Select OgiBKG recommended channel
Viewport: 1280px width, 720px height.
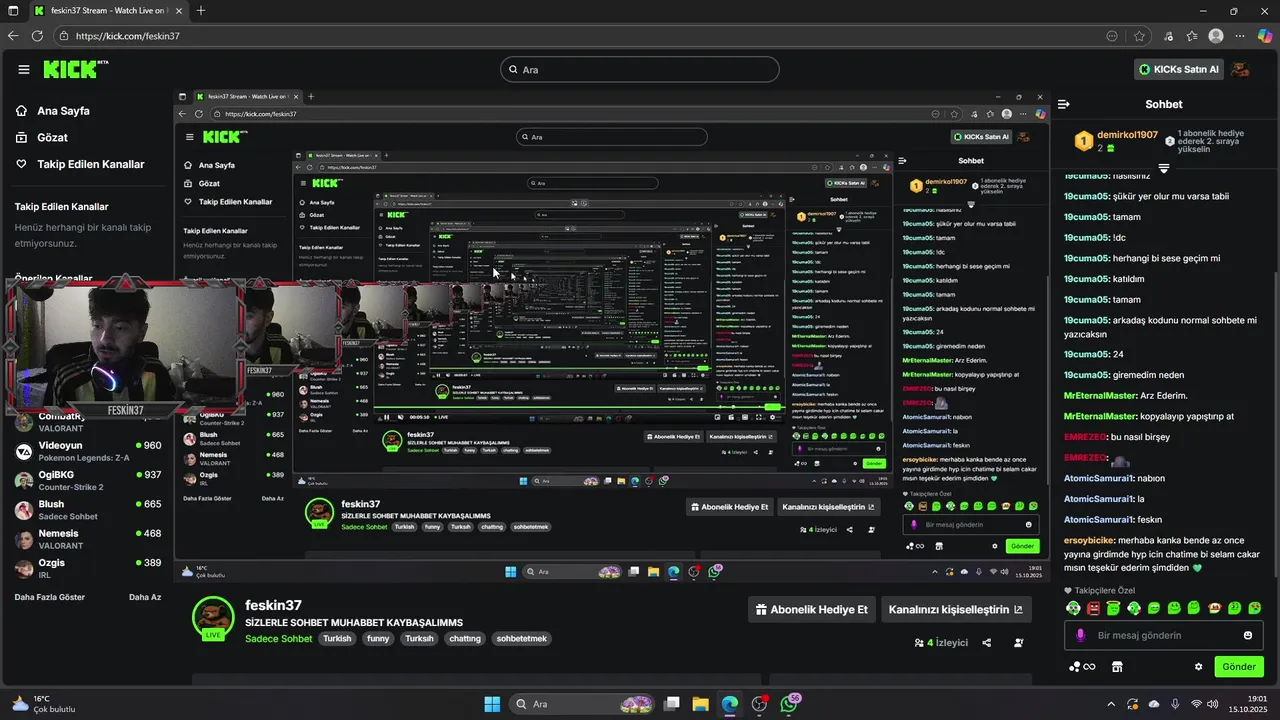click(88, 480)
